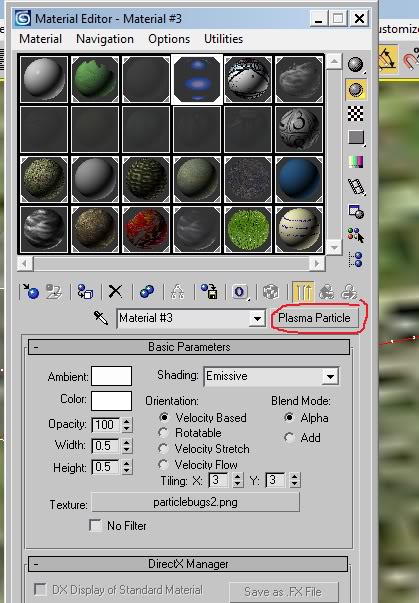
Task: Click Reset Map/Mtl delete X icon
Action: tap(115, 292)
